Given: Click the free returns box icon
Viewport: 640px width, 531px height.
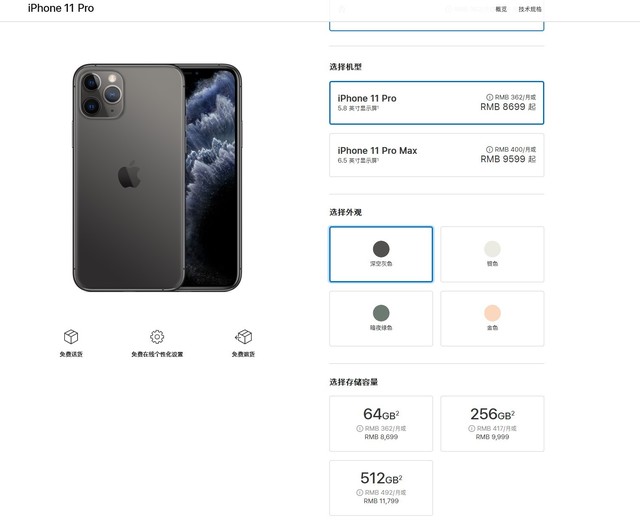Looking at the screenshot, I should tap(243, 337).
